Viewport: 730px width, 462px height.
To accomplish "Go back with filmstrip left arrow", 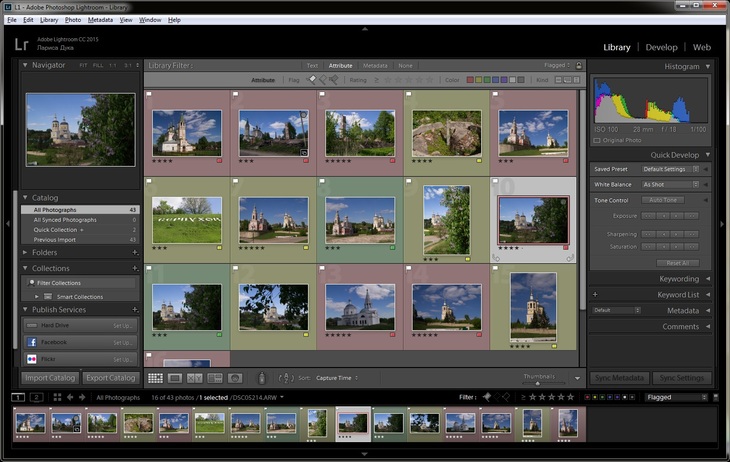I will pyautogui.click(x=70, y=397).
